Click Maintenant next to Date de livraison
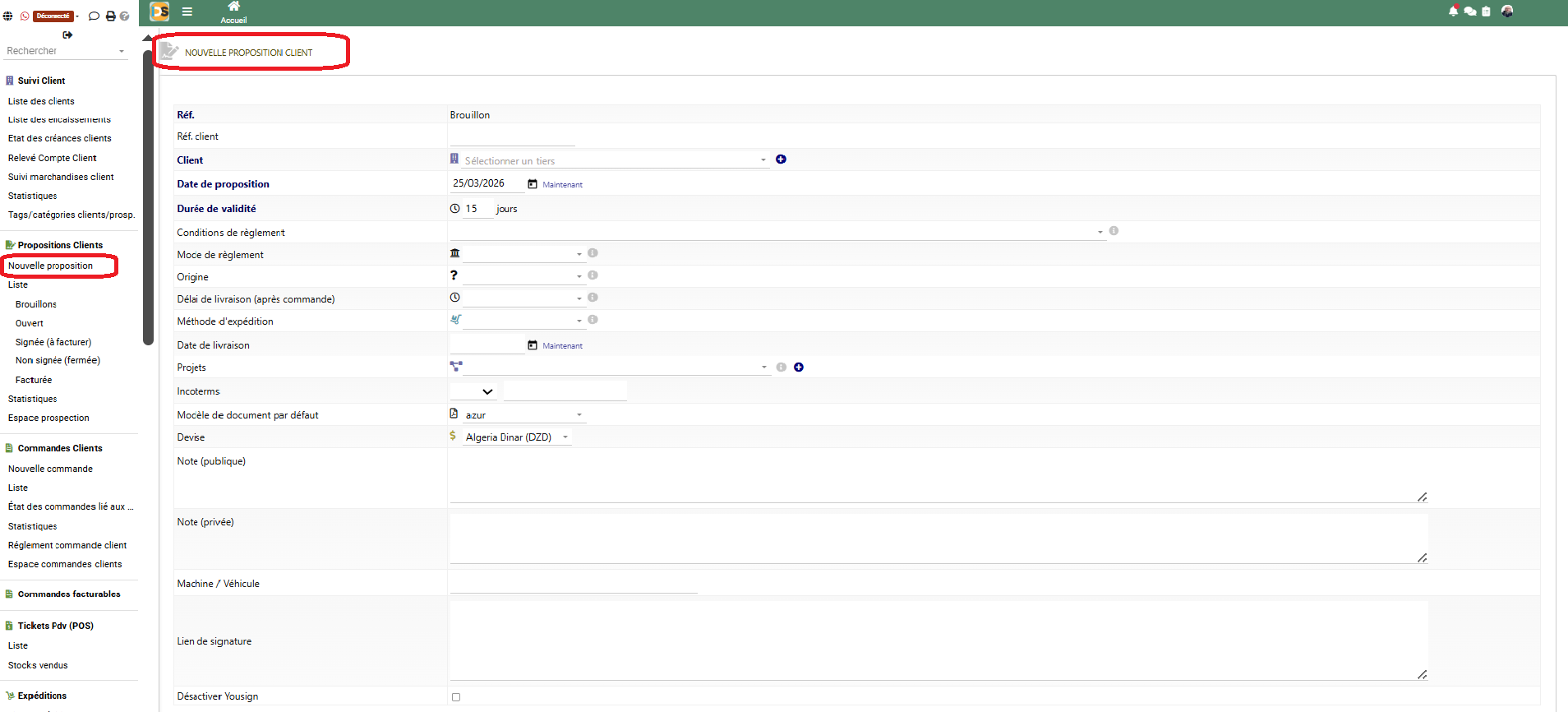The width and height of the screenshot is (1568, 712). tap(562, 346)
